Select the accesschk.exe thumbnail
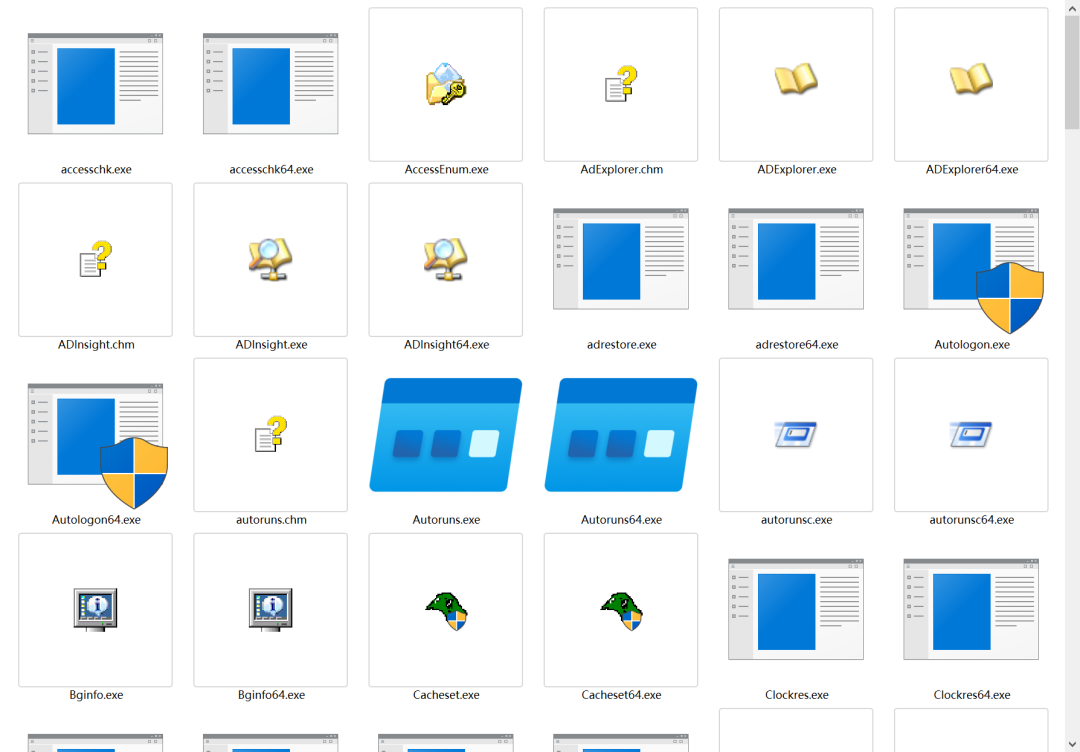Viewport: 1080px width, 752px height. (95, 84)
